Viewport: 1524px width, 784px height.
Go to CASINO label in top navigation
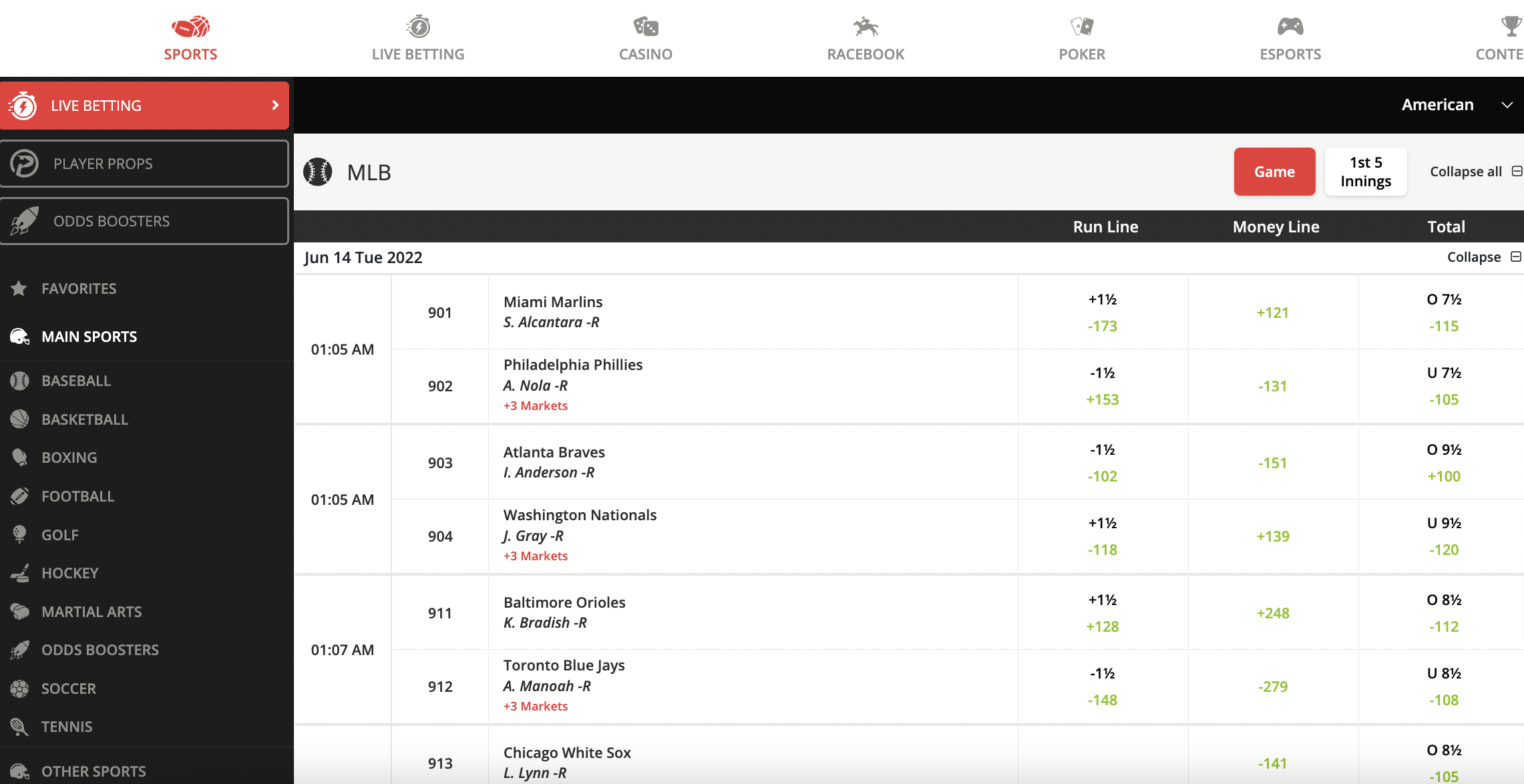(646, 55)
